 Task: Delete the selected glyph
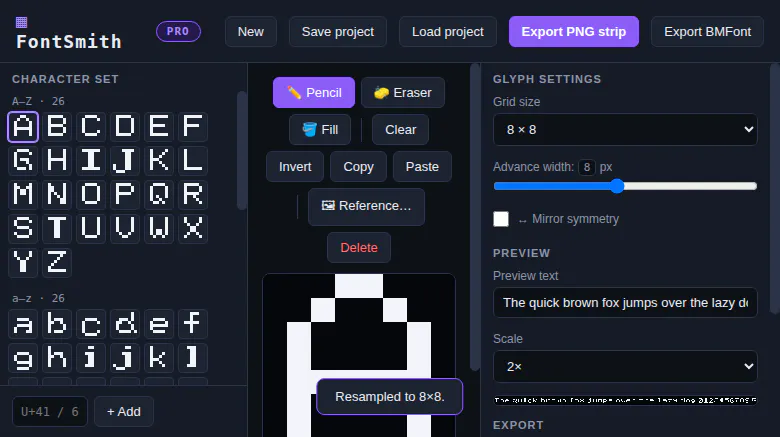point(359,247)
